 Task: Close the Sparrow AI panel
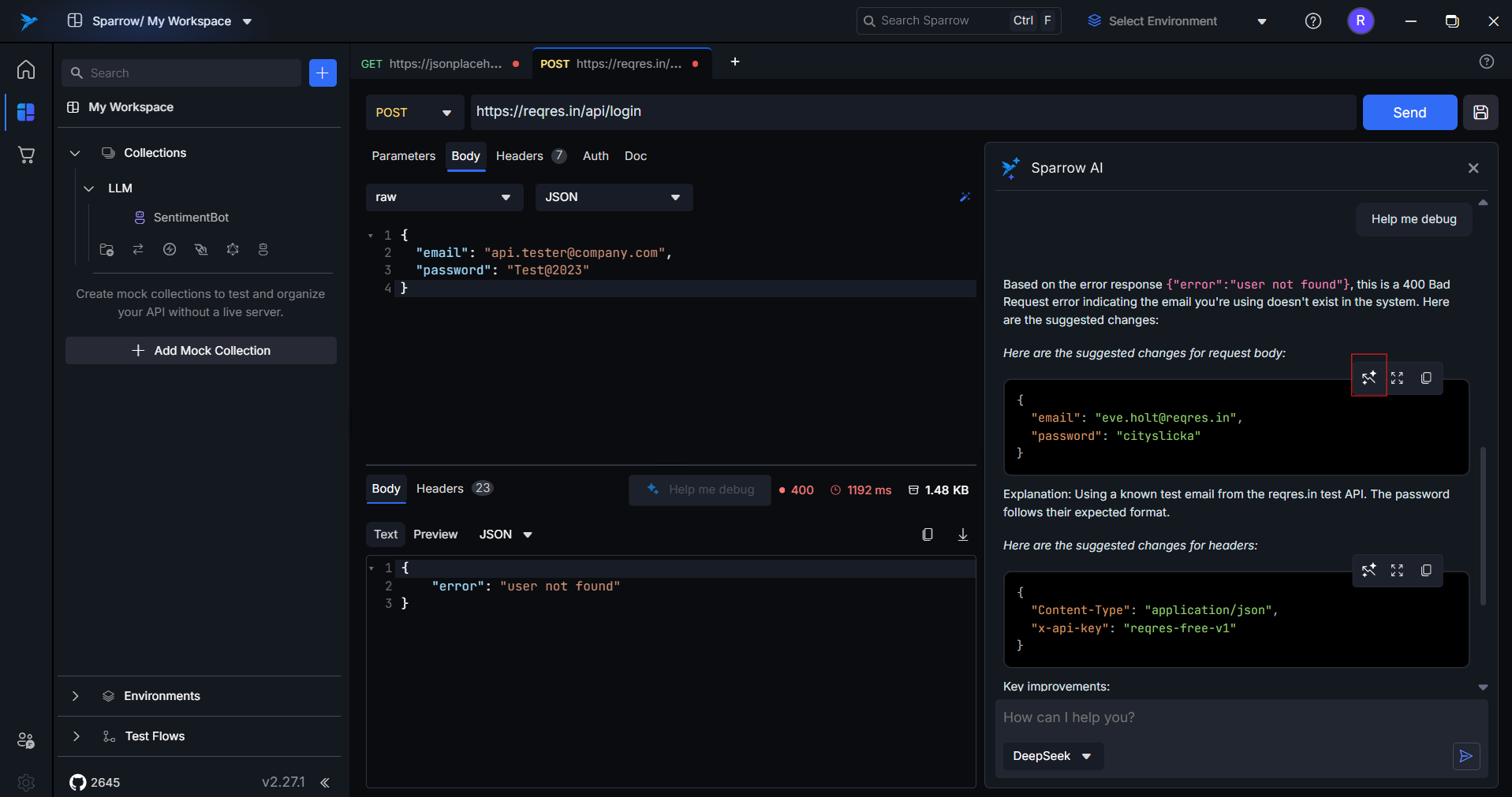click(1473, 168)
